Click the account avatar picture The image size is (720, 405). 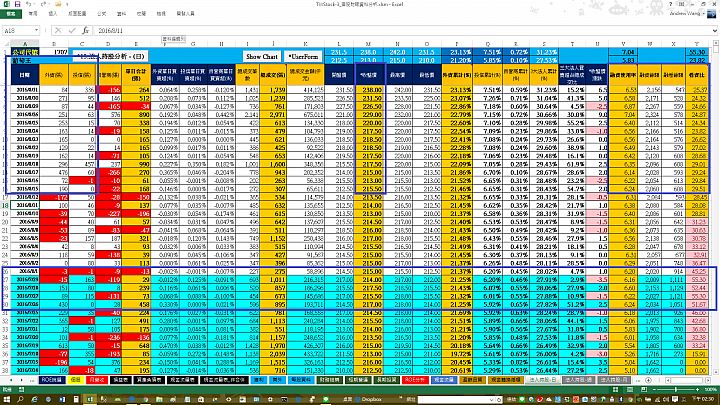click(712, 13)
